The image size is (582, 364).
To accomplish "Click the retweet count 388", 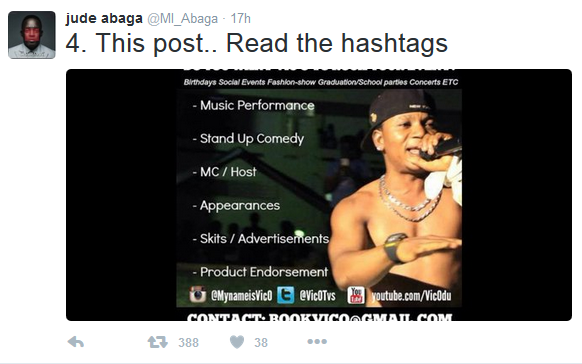I will click(189, 342).
